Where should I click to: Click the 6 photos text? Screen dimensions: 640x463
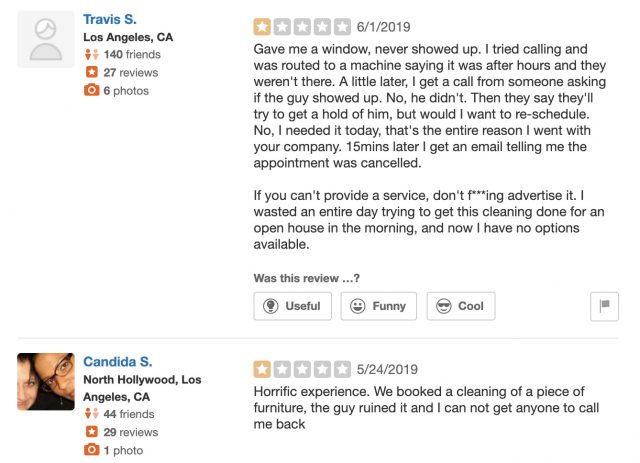click(x=126, y=91)
